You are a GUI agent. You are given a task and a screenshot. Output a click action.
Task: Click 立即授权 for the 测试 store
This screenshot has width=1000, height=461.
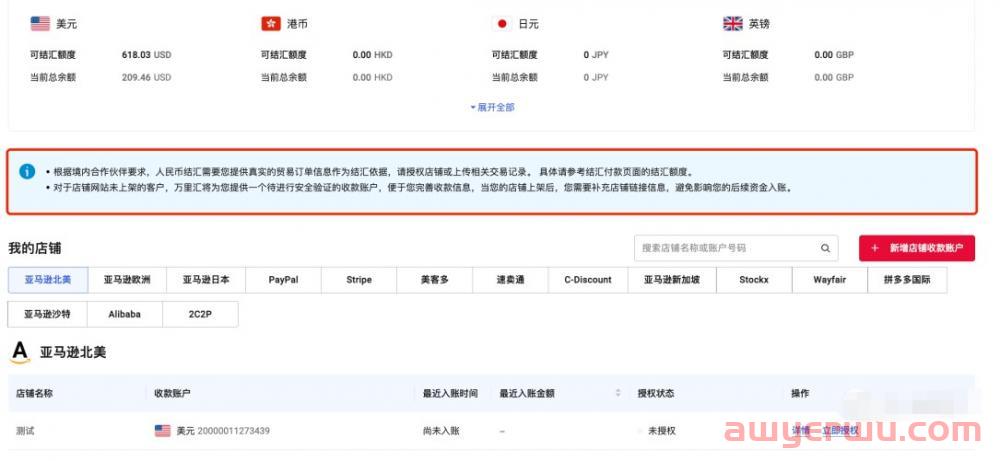pyautogui.click(x=841, y=431)
